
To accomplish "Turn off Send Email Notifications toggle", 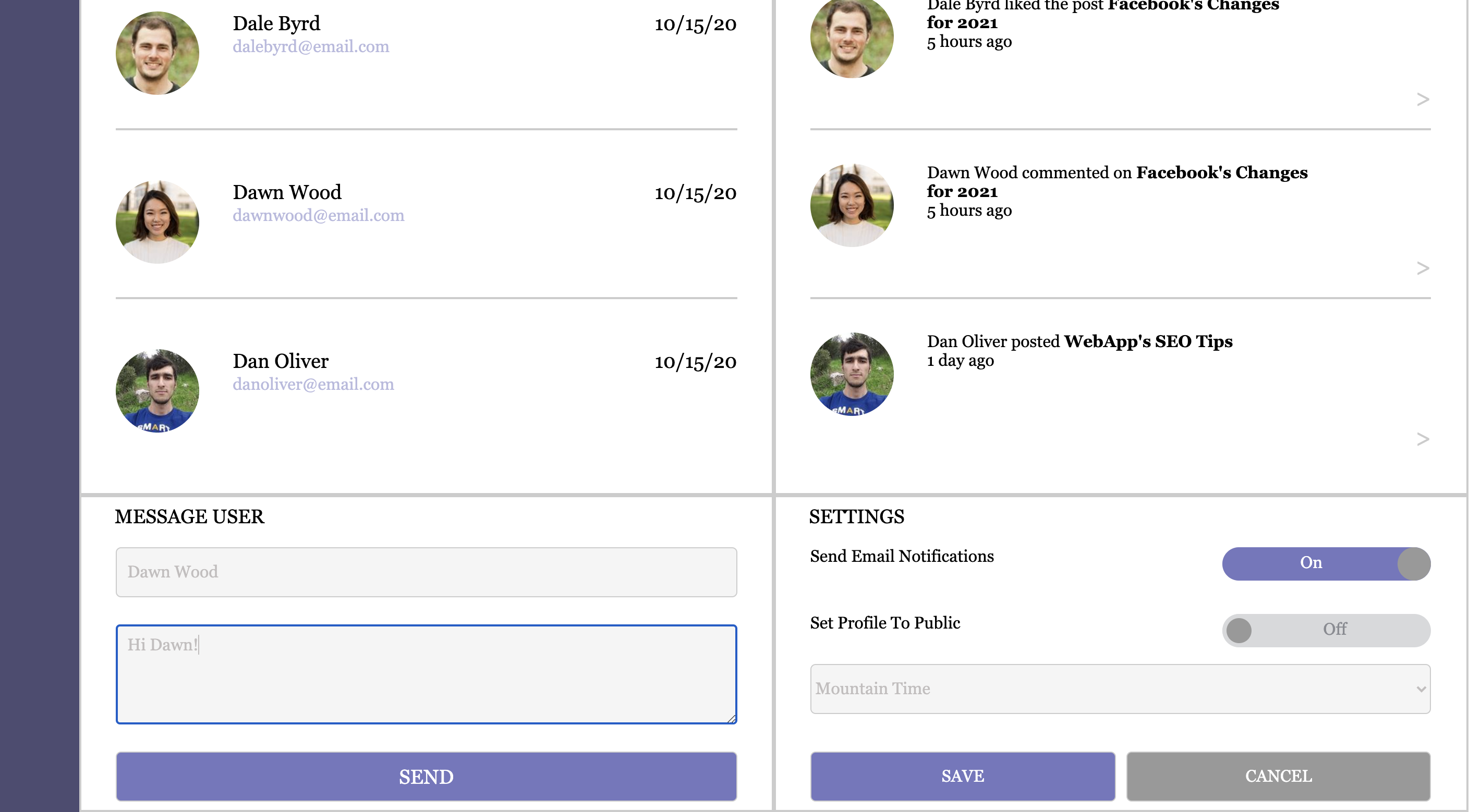I will [1326, 563].
